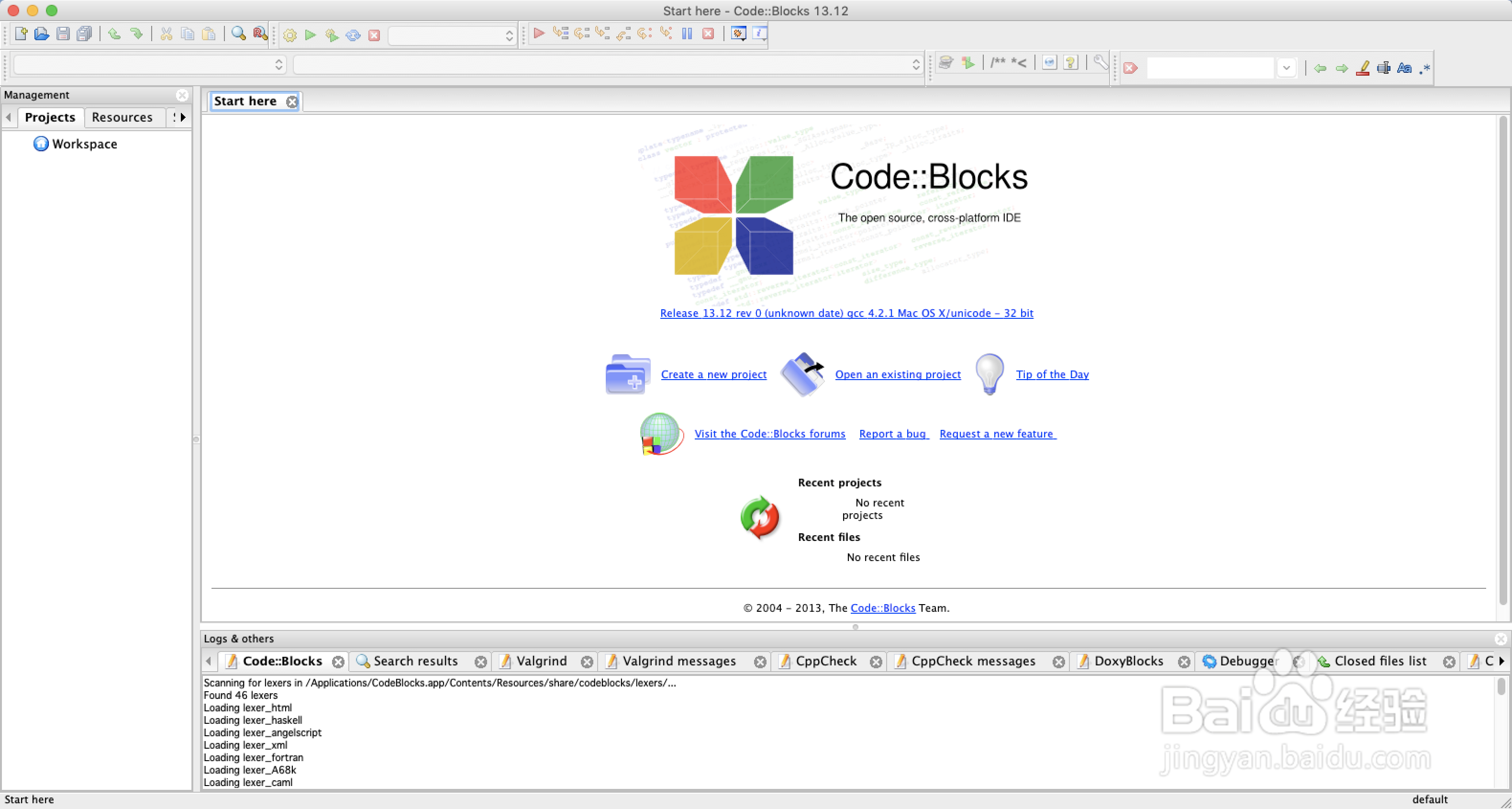This screenshot has height=809, width=1512.
Task: Click the Find magnifier icon
Action: click(x=238, y=34)
